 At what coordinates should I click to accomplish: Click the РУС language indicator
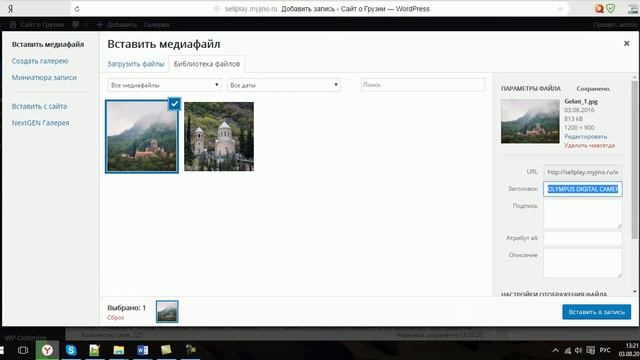click(605, 350)
